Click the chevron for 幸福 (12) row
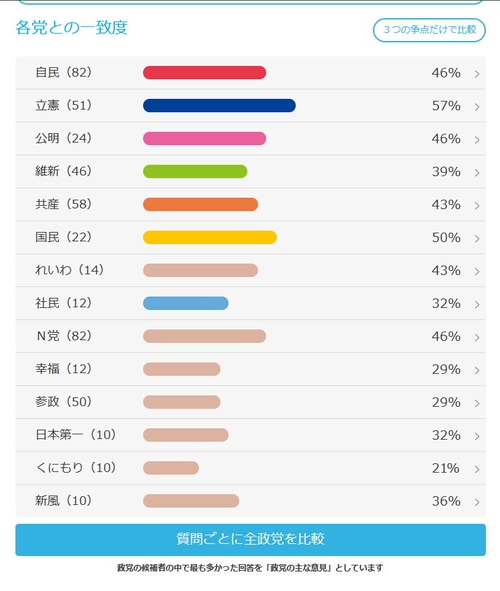The image size is (500, 591). pyautogui.click(x=477, y=371)
